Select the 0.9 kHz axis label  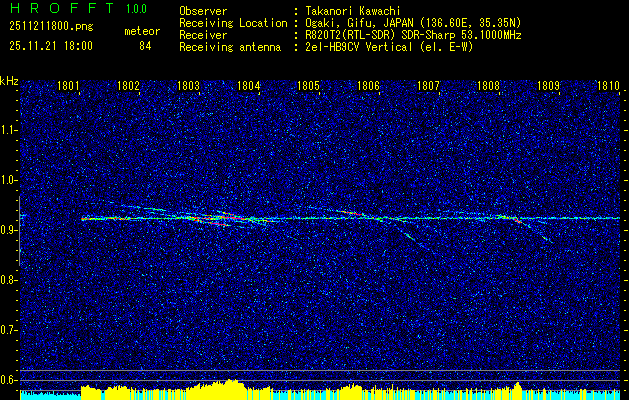coord(9,230)
